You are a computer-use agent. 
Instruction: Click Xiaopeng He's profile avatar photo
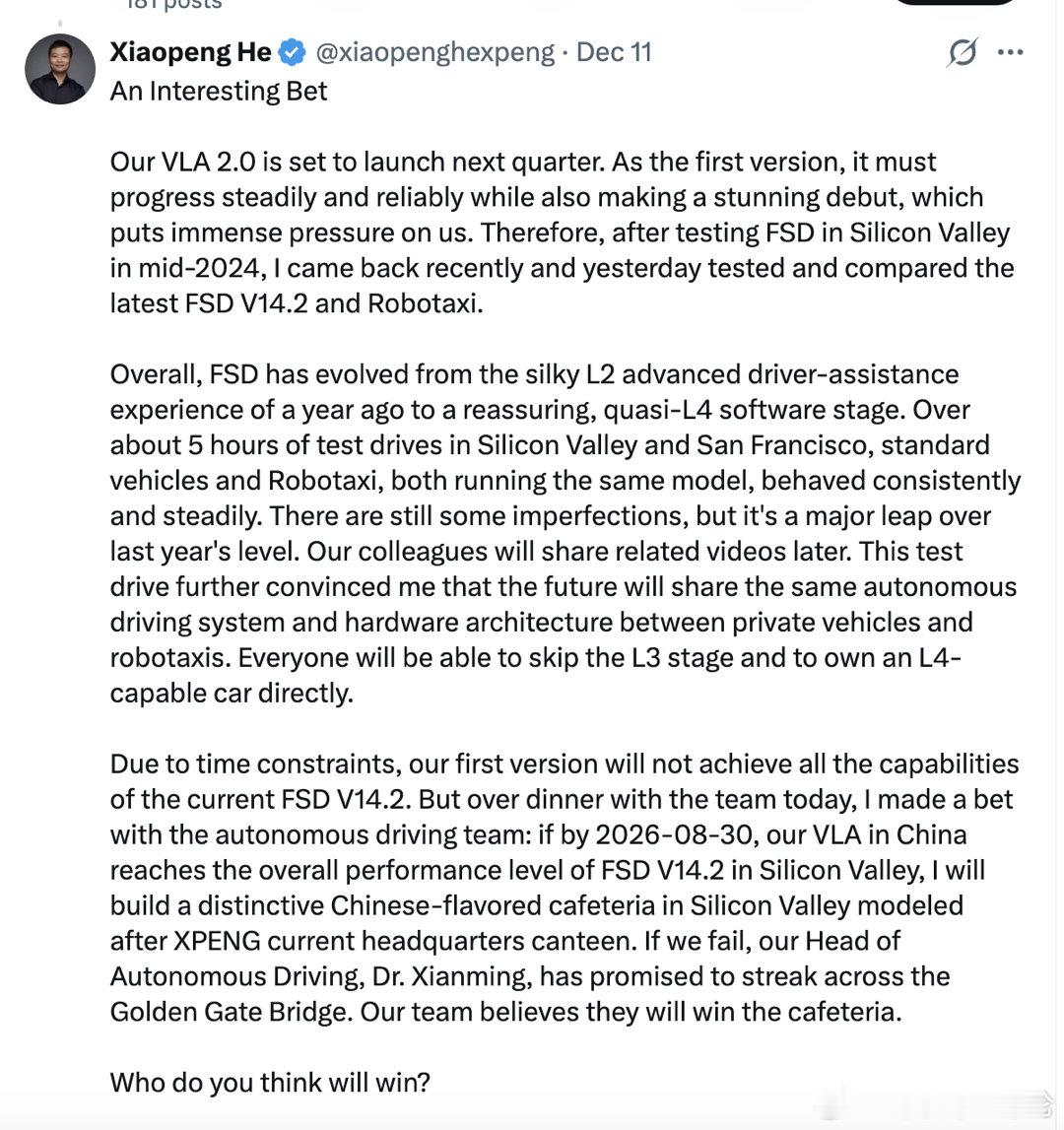(x=60, y=69)
